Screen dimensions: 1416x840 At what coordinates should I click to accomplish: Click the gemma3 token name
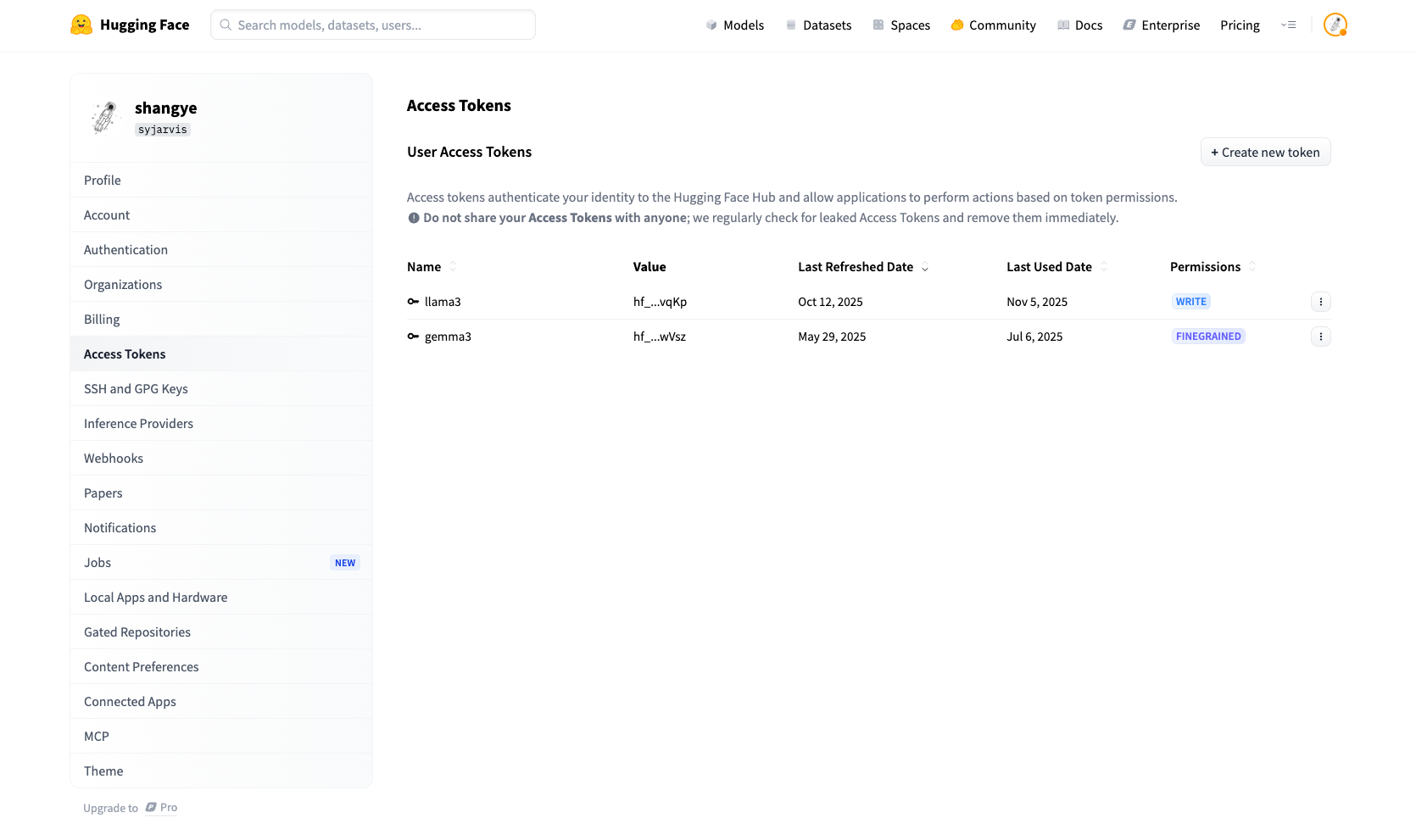point(448,337)
